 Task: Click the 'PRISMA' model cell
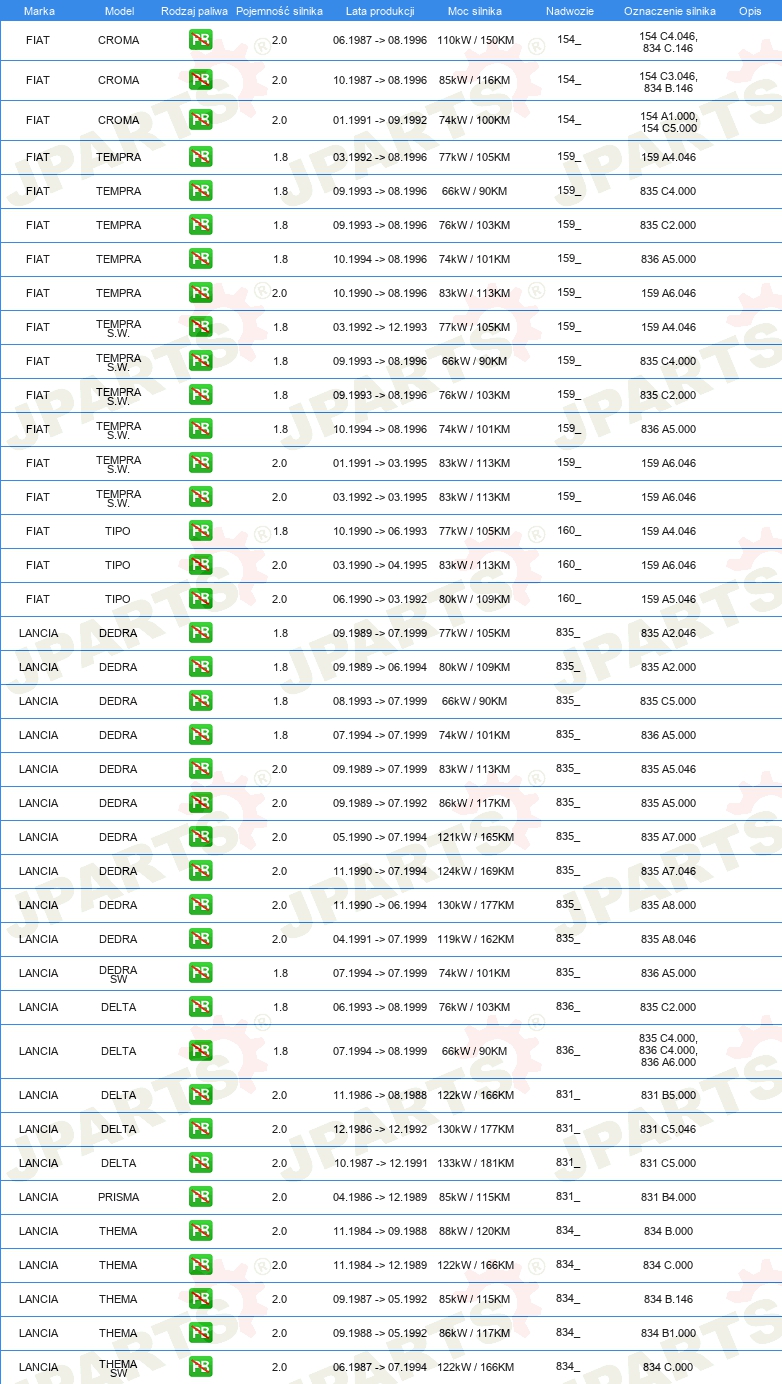click(x=119, y=1197)
